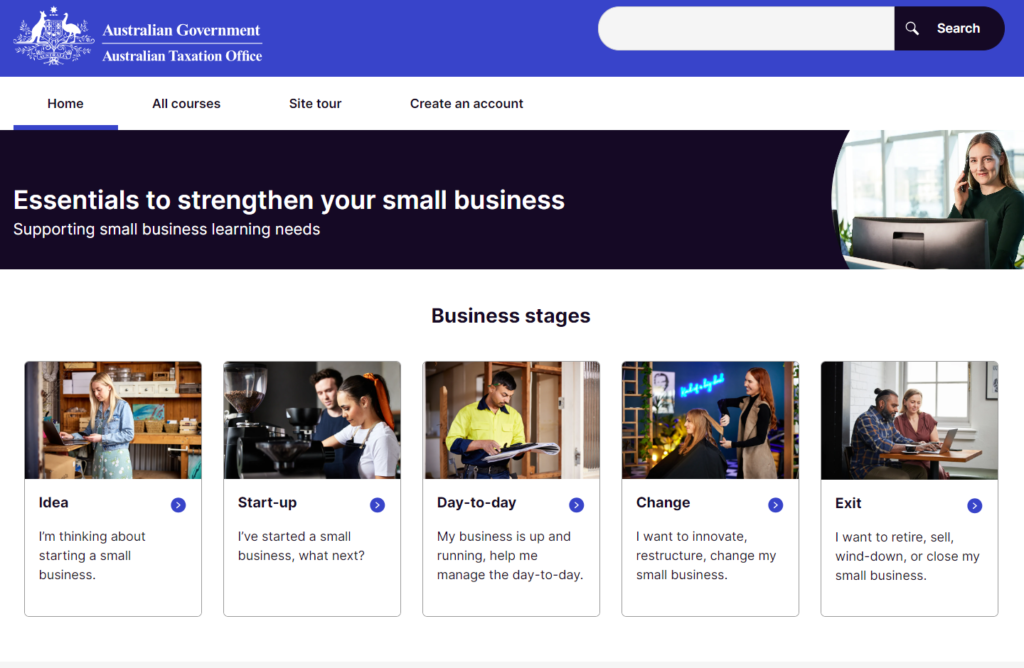Open the Day-to-day card arrow icon

pos(576,505)
